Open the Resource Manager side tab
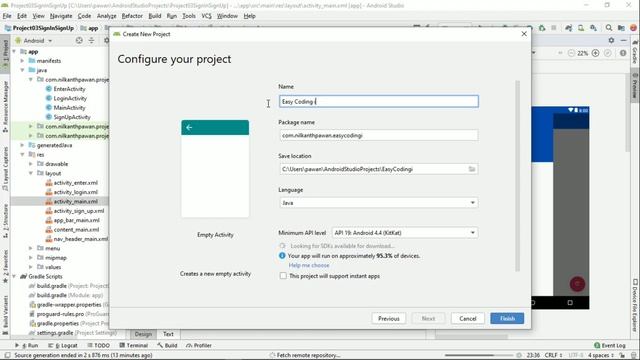640x360 pixels. tap(5, 106)
